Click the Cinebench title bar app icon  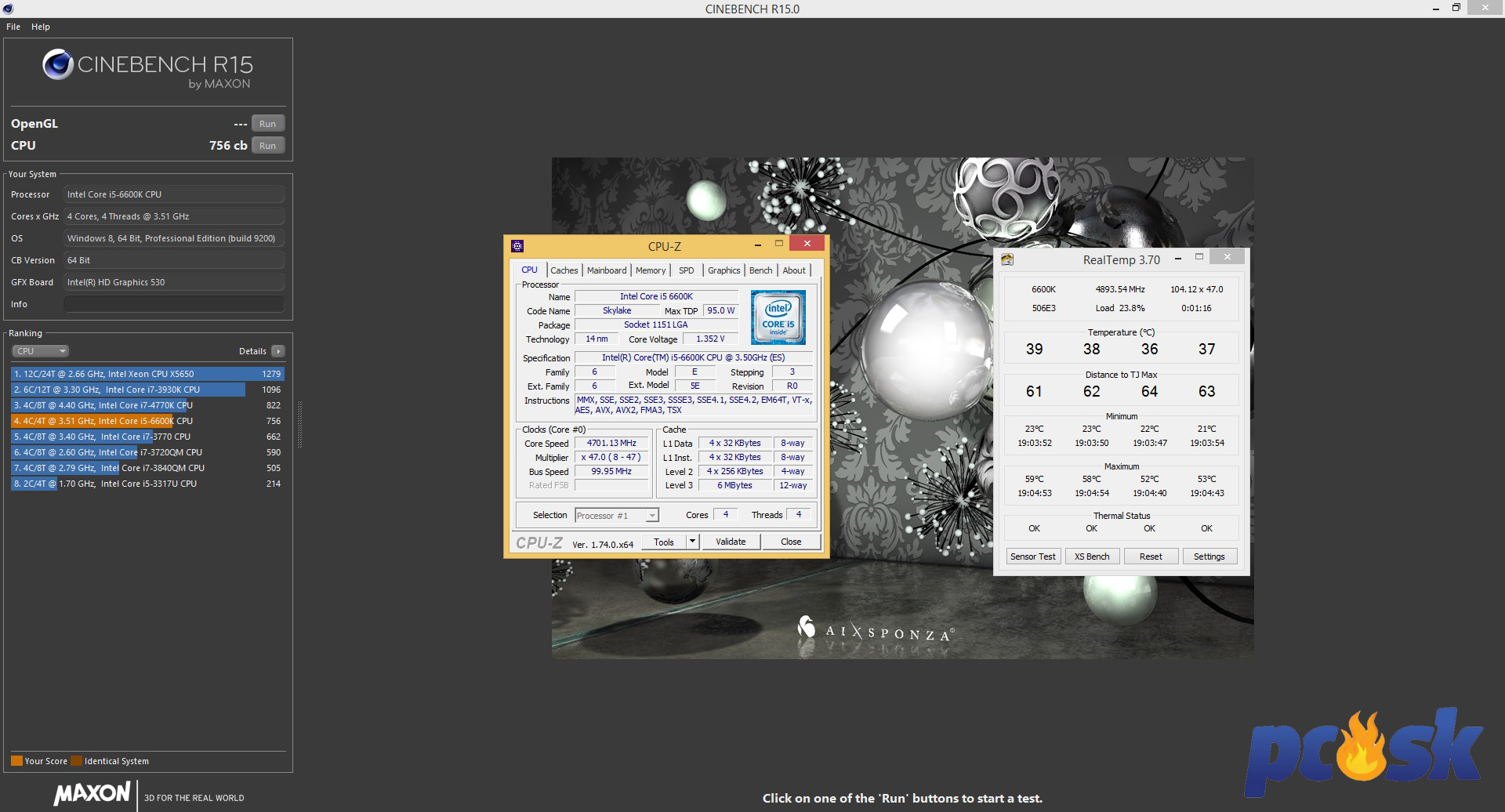point(7,9)
